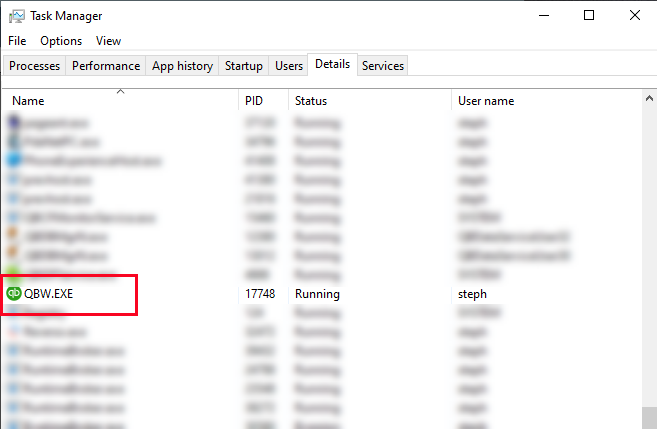Image resolution: width=657 pixels, height=429 pixels.
Task: Maximize the Task Manager window
Action: click(x=589, y=15)
